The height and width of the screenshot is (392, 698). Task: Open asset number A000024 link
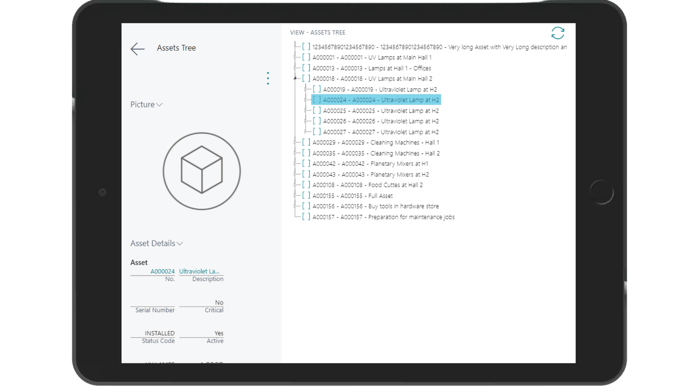pos(162,271)
